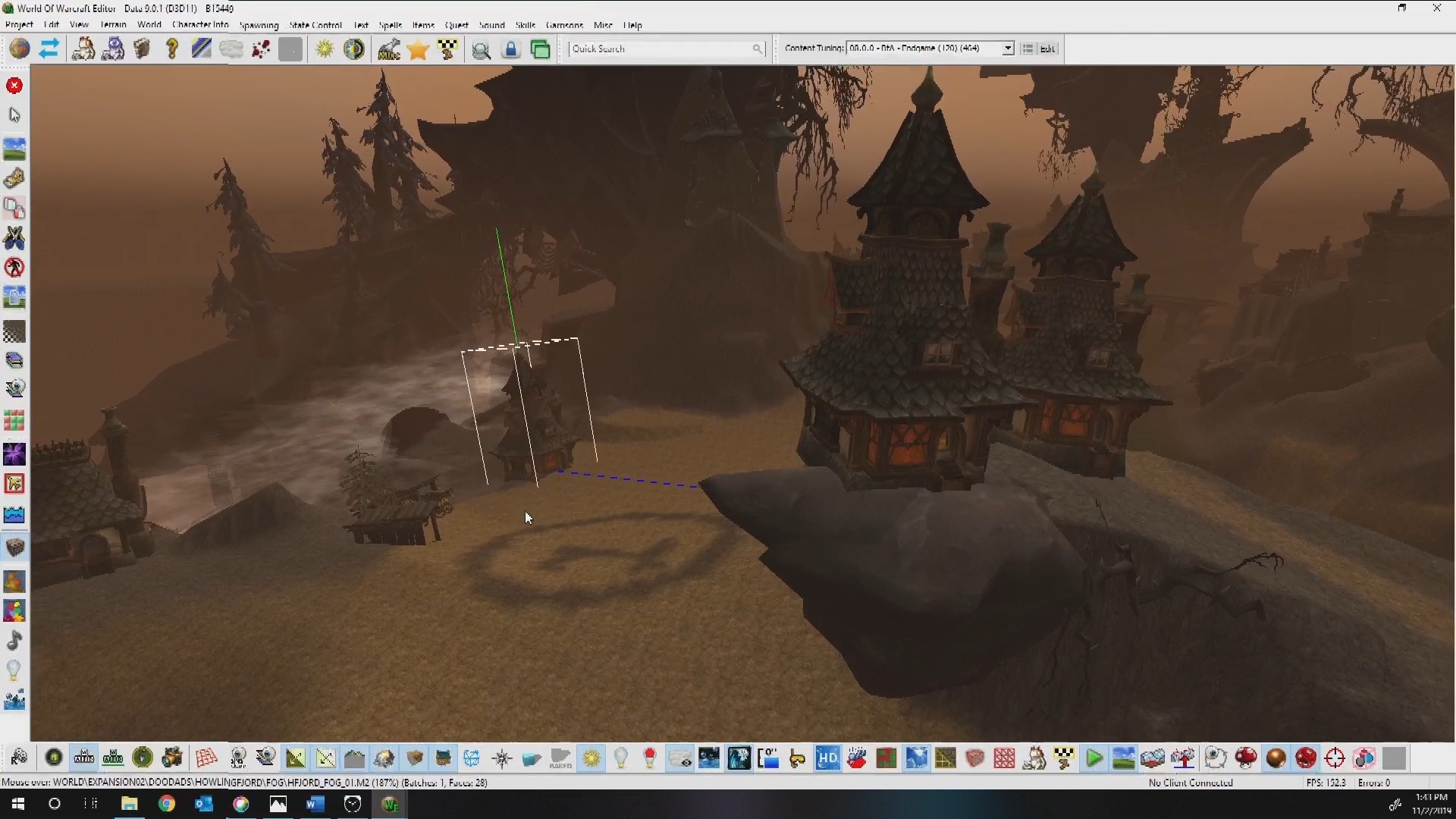Click the globe icon in top toolbar
The width and height of the screenshot is (1456, 819).
pyautogui.click(x=20, y=49)
